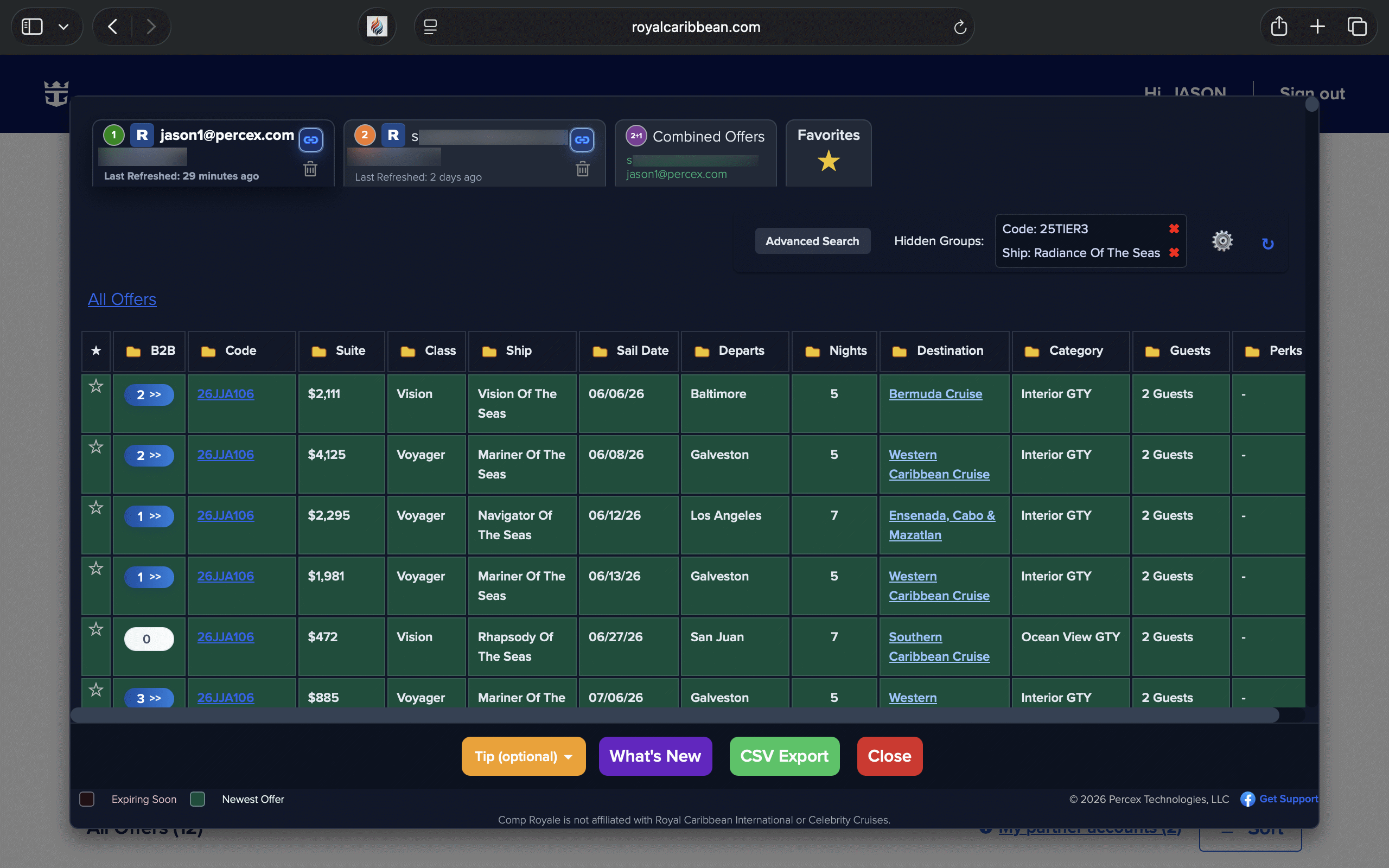This screenshot has width=1389, height=868.
Task: Click the trash icon on second profile
Action: tap(583, 169)
